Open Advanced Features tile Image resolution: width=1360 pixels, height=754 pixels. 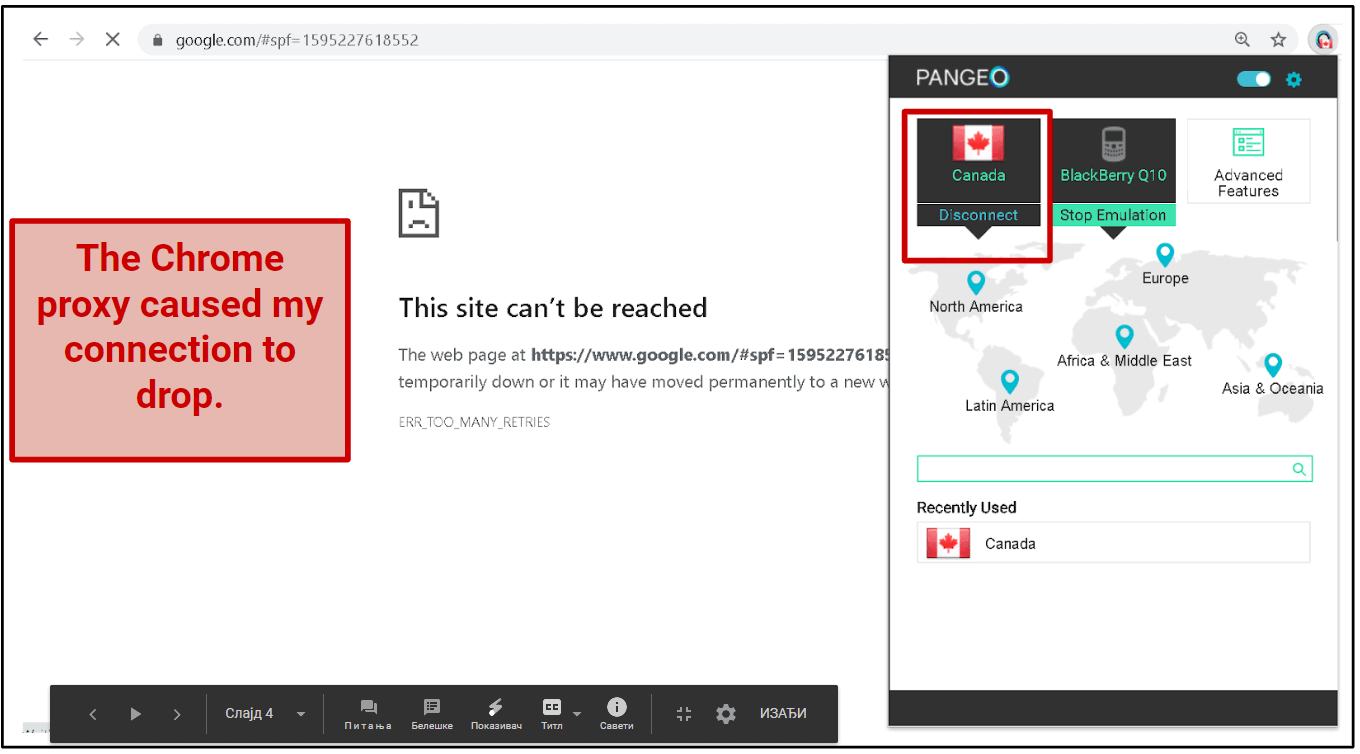click(x=1248, y=161)
